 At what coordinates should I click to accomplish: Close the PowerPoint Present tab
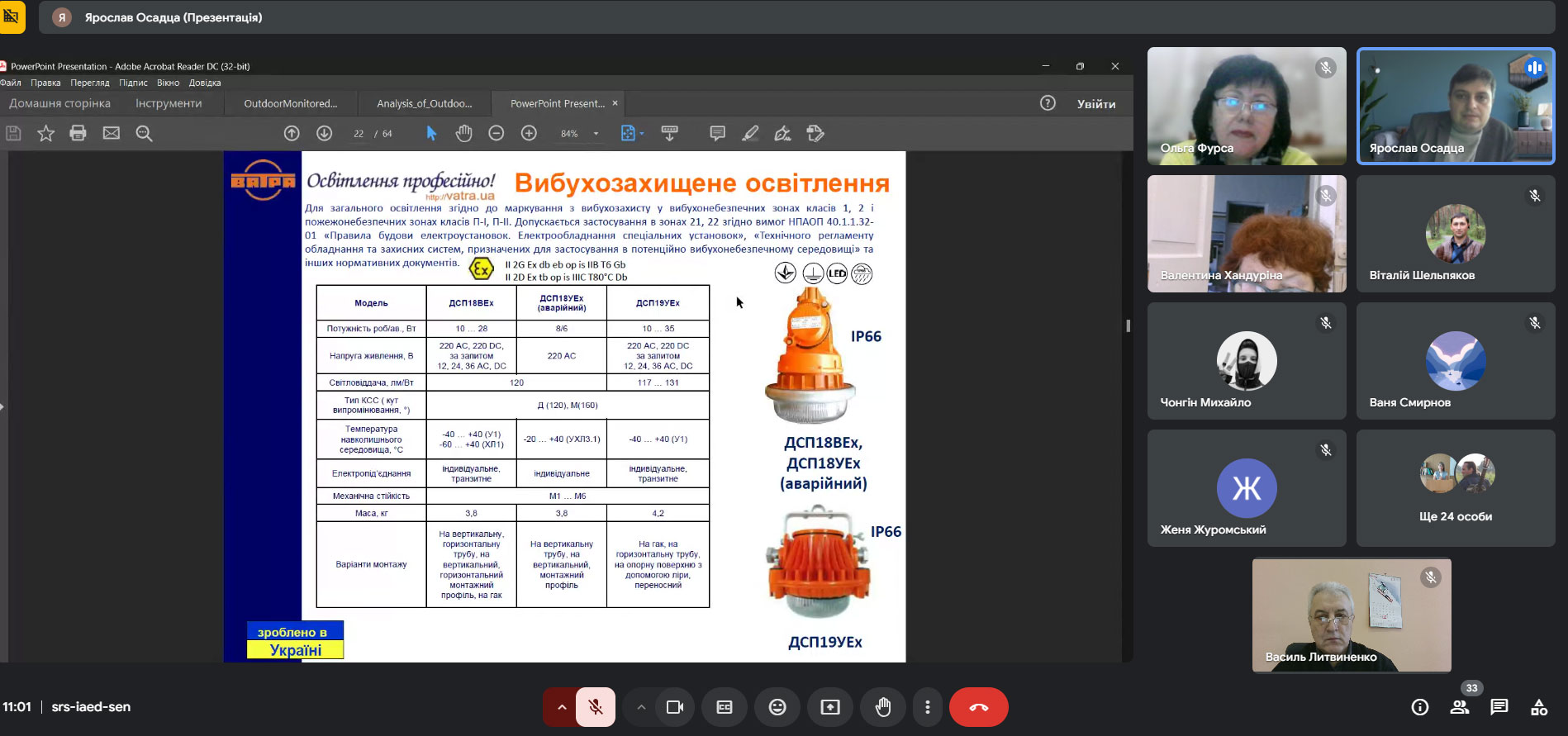(615, 103)
